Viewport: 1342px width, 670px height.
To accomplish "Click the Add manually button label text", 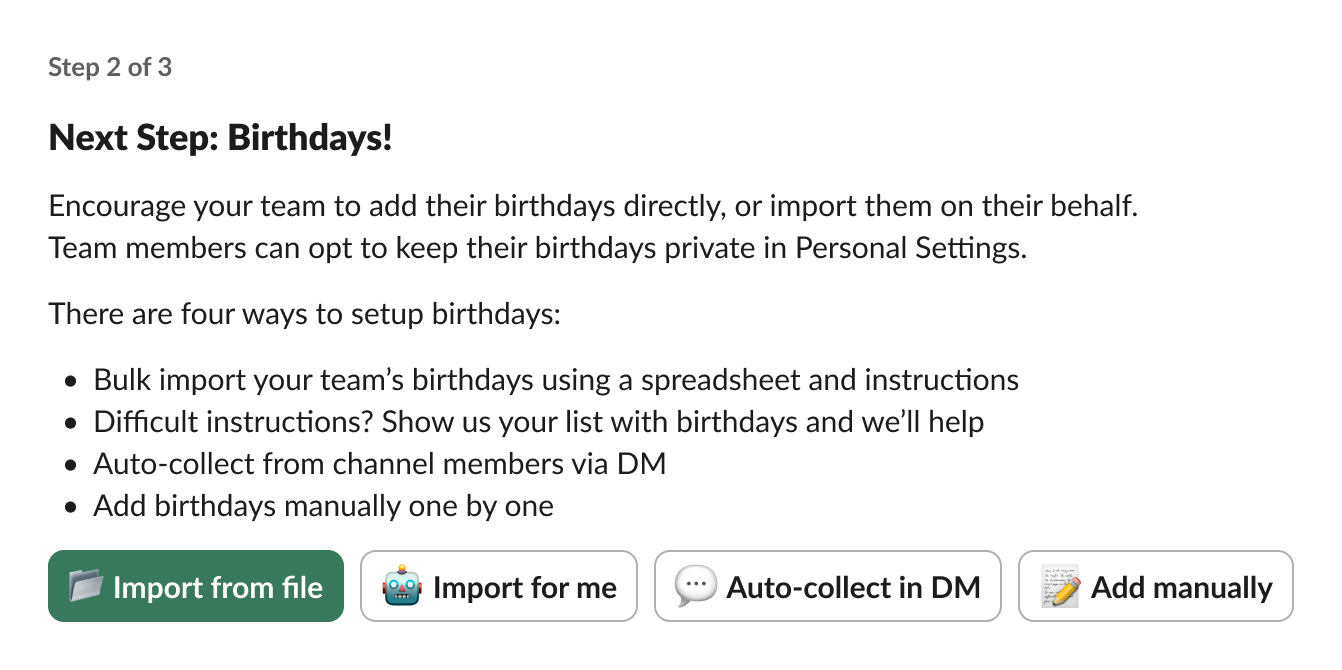I will coord(1182,587).
